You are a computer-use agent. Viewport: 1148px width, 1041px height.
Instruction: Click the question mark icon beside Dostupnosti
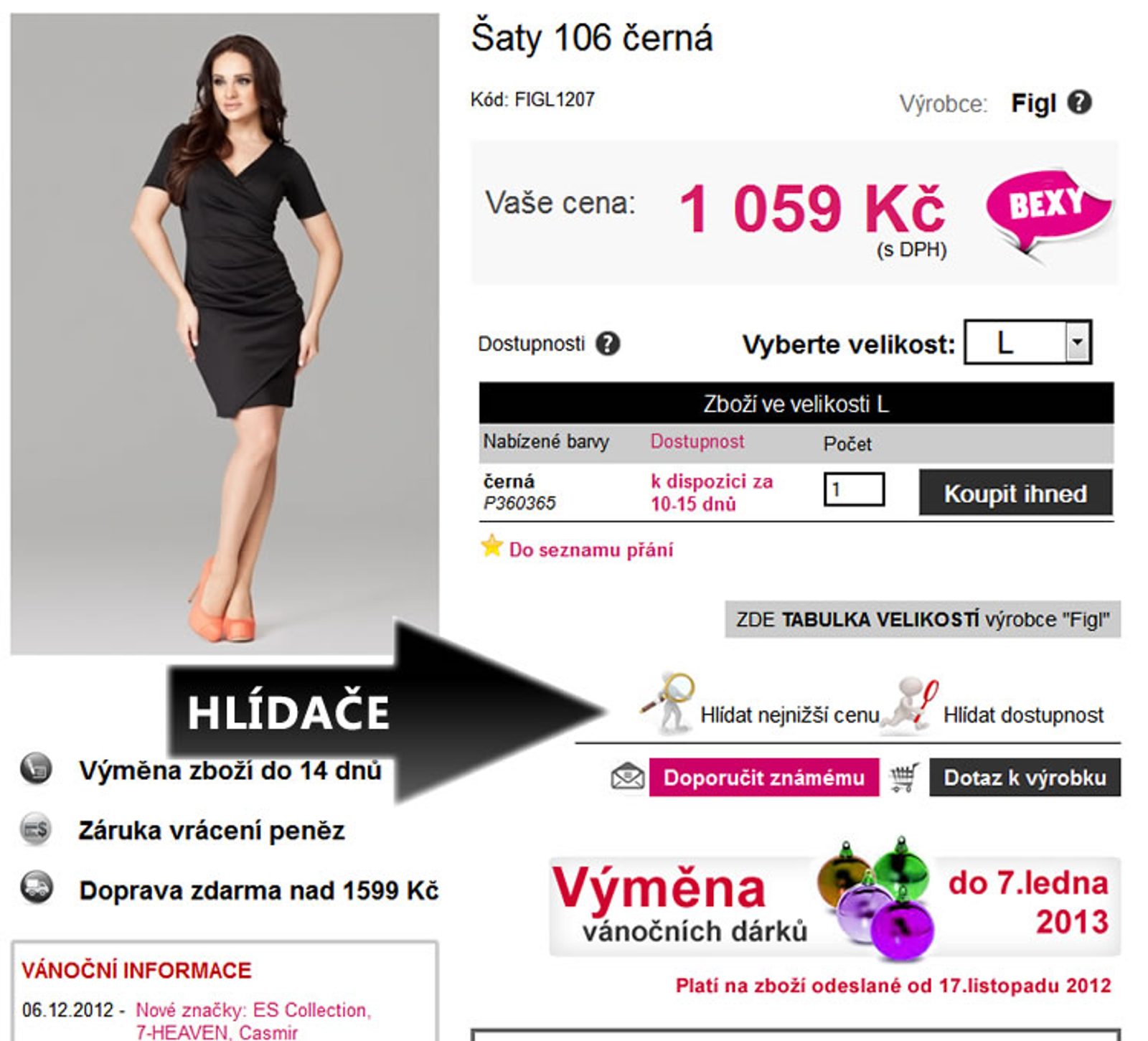pyautogui.click(x=608, y=344)
